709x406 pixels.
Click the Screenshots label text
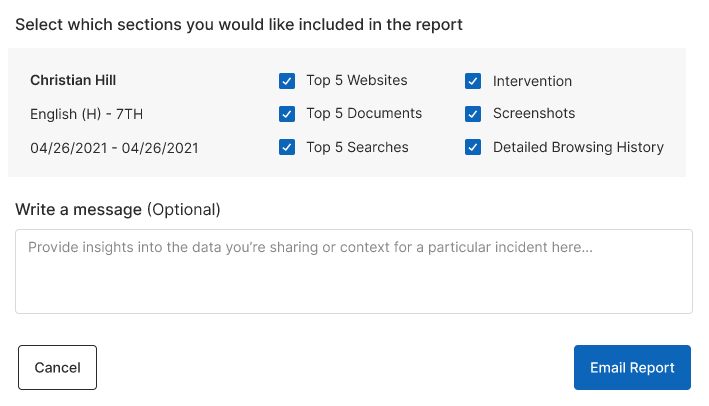(534, 113)
